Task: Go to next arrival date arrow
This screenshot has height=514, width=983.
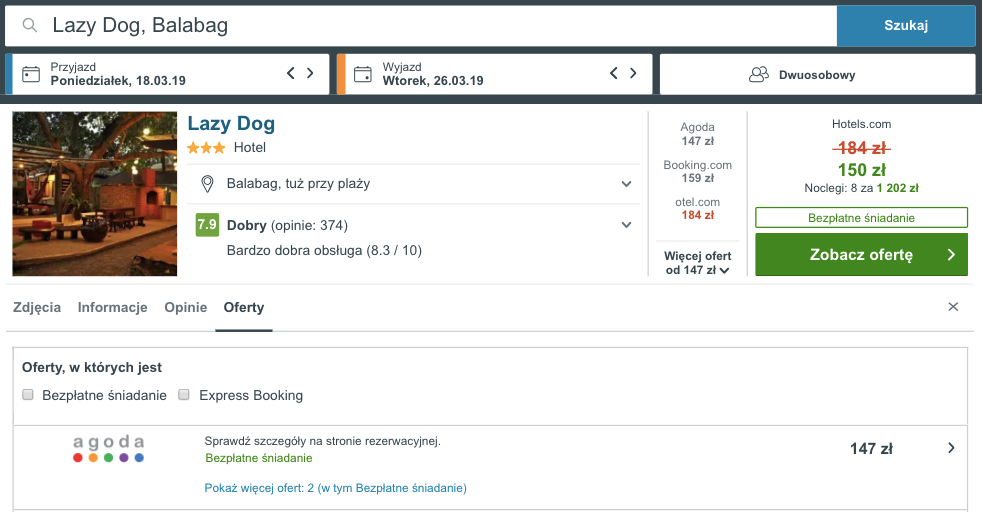Action: 310,73
